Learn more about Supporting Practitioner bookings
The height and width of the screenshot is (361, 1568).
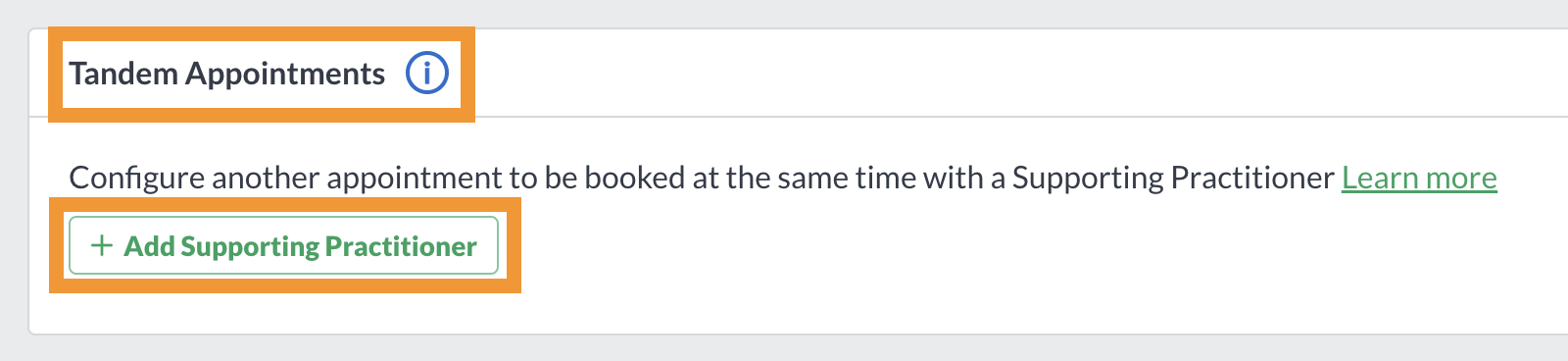point(1419,178)
